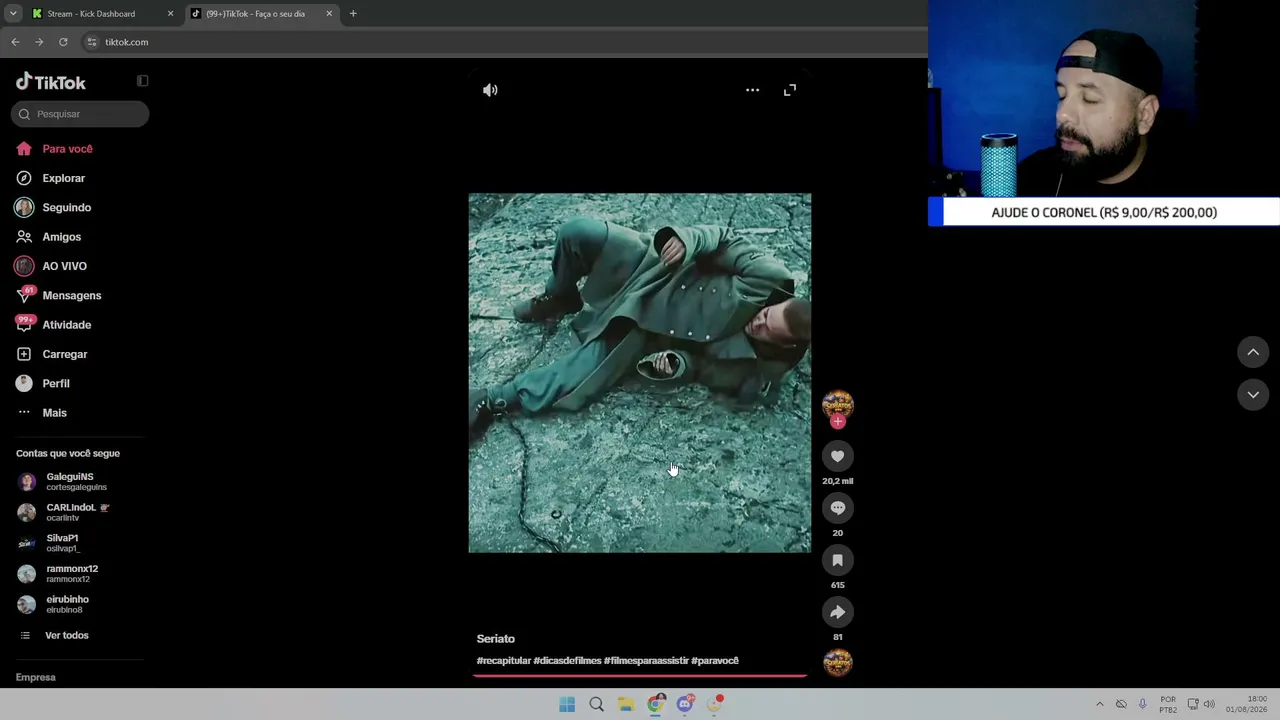The width and height of the screenshot is (1280, 720).
Task: Follow the creator with the red plus badge
Action: pyautogui.click(x=838, y=422)
